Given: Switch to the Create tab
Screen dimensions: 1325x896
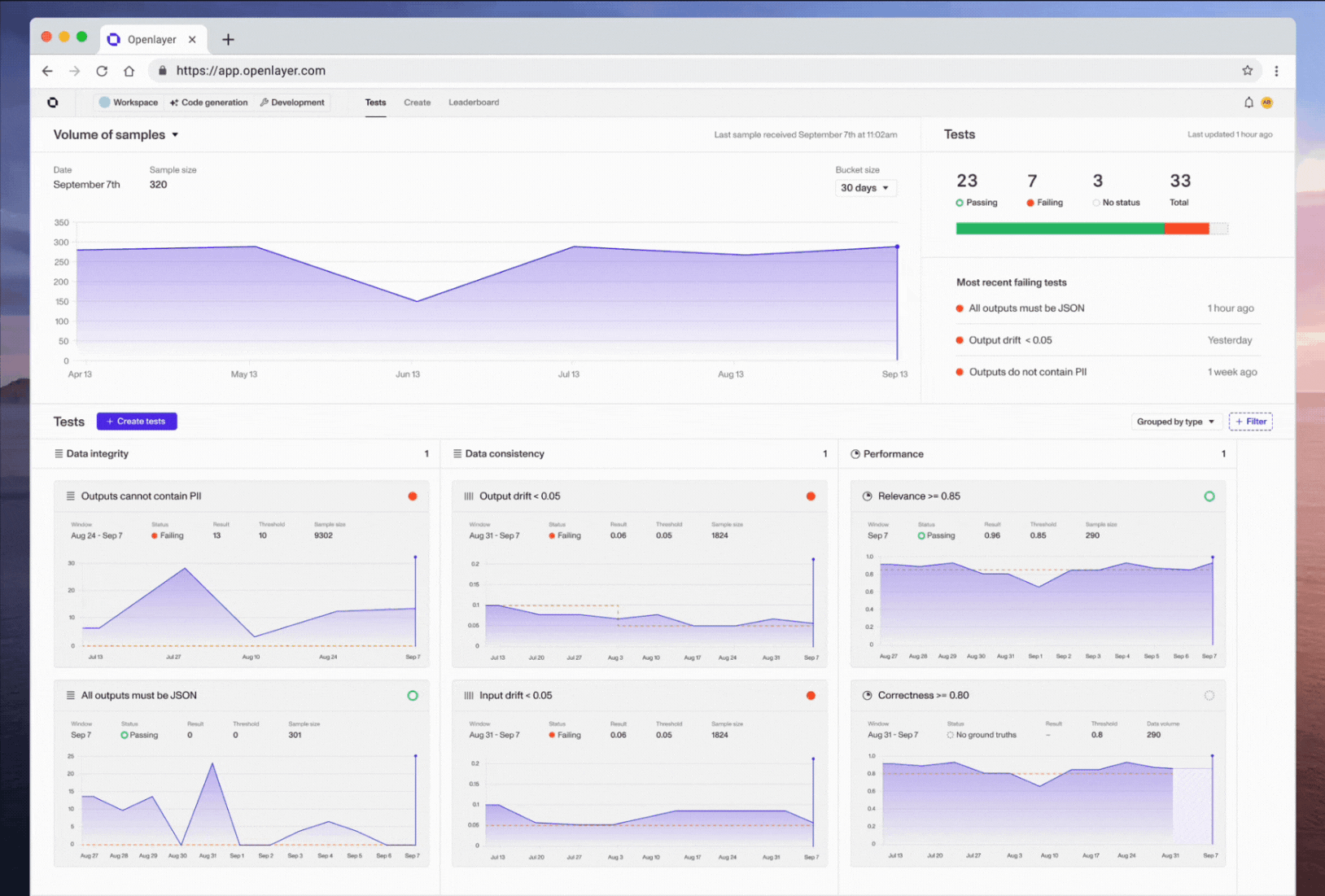Looking at the screenshot, I should 417,103.
